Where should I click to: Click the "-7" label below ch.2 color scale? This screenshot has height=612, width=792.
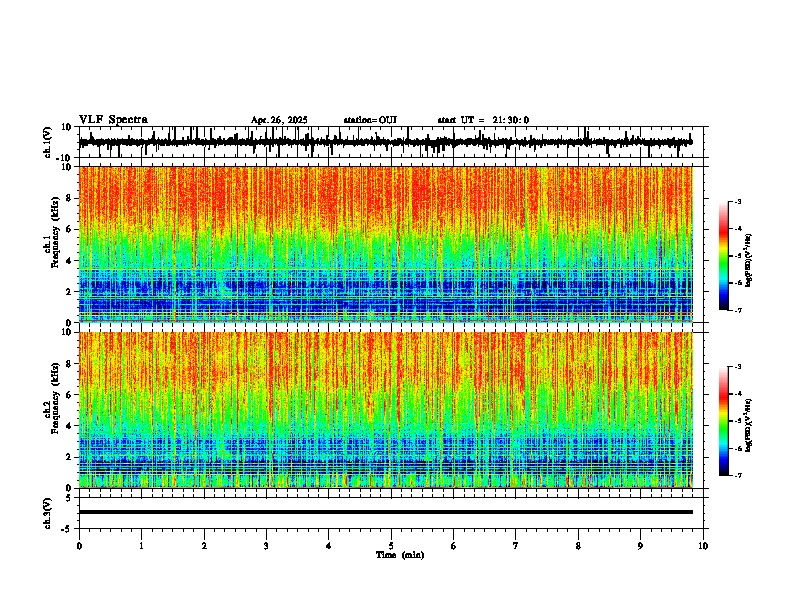pyautogui.click(x=737, y=475)
